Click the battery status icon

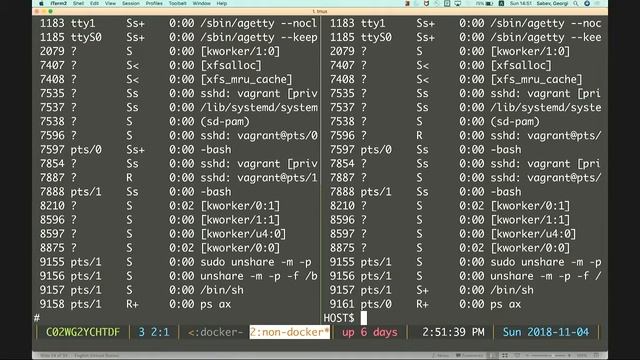pos(489,3)
